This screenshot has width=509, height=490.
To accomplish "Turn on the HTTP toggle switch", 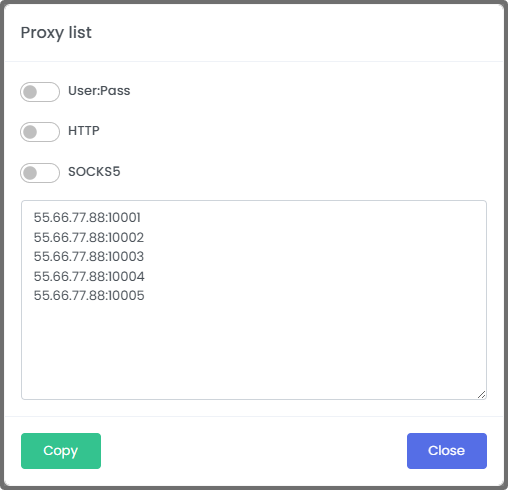I will pyautogui.click(x=40, y=132).
